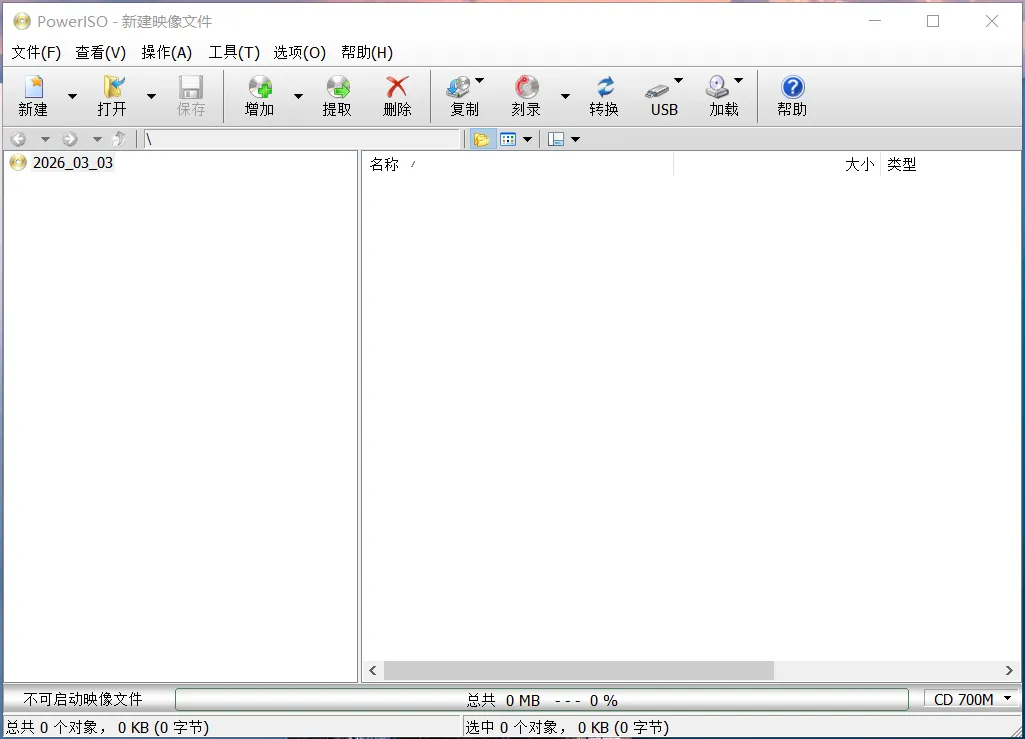The width and height of the screenshot is (1025, 739).
Task: Click the horizontal scrollbar left arrow
Action: [x=373, y=670]
